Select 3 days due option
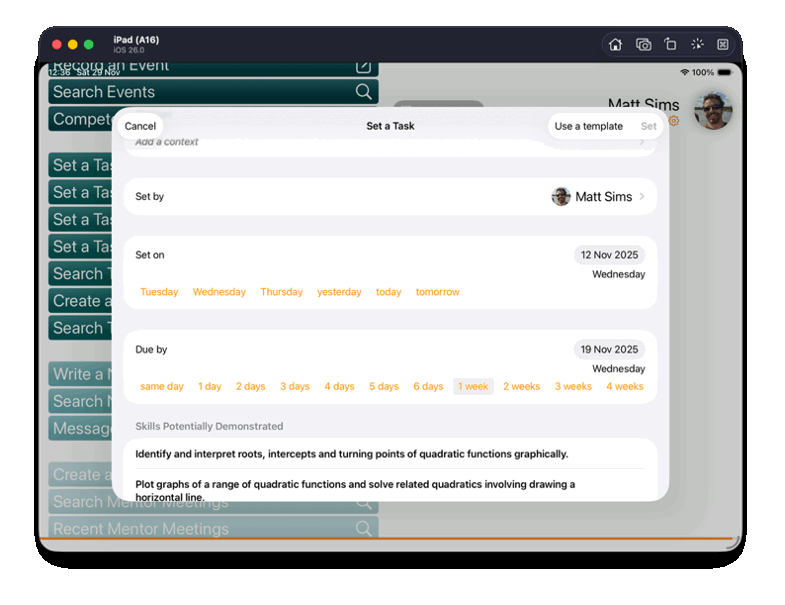This screenshot has width=785, height=605. click(295, 387)
